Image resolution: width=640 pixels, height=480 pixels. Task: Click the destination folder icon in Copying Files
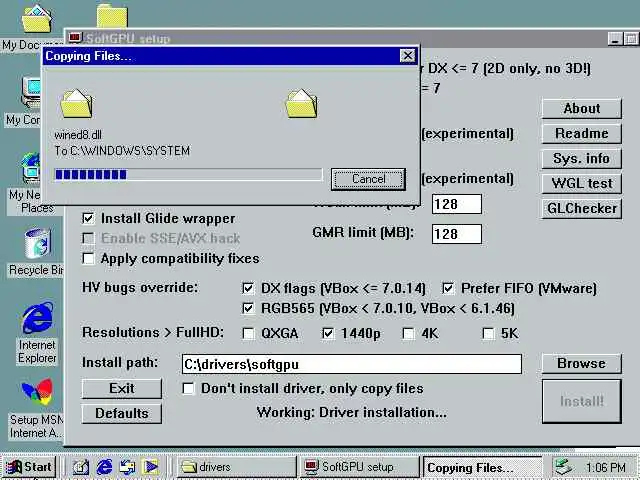tap(301, 104)
